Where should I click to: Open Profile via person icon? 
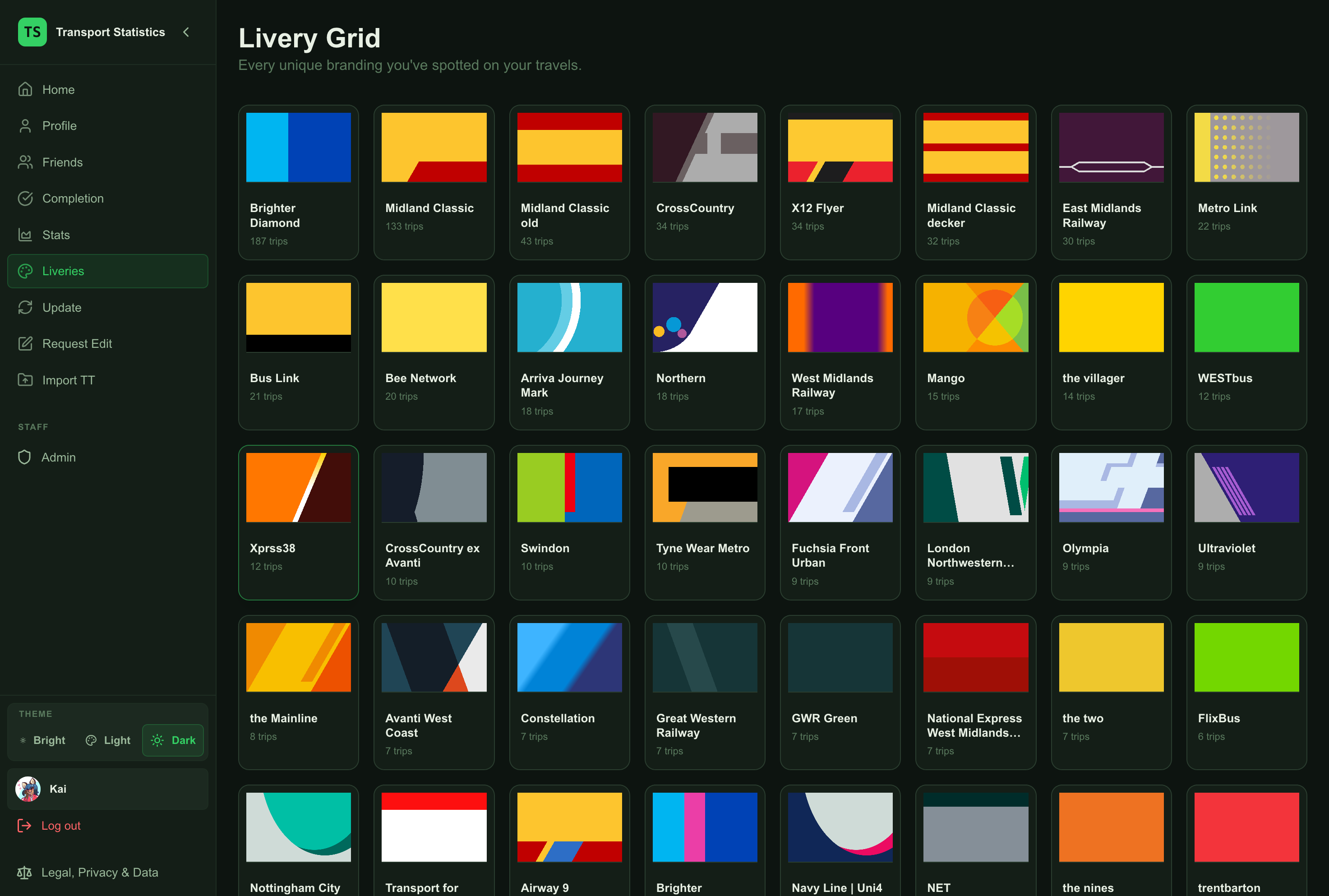(x=25, y=126)
